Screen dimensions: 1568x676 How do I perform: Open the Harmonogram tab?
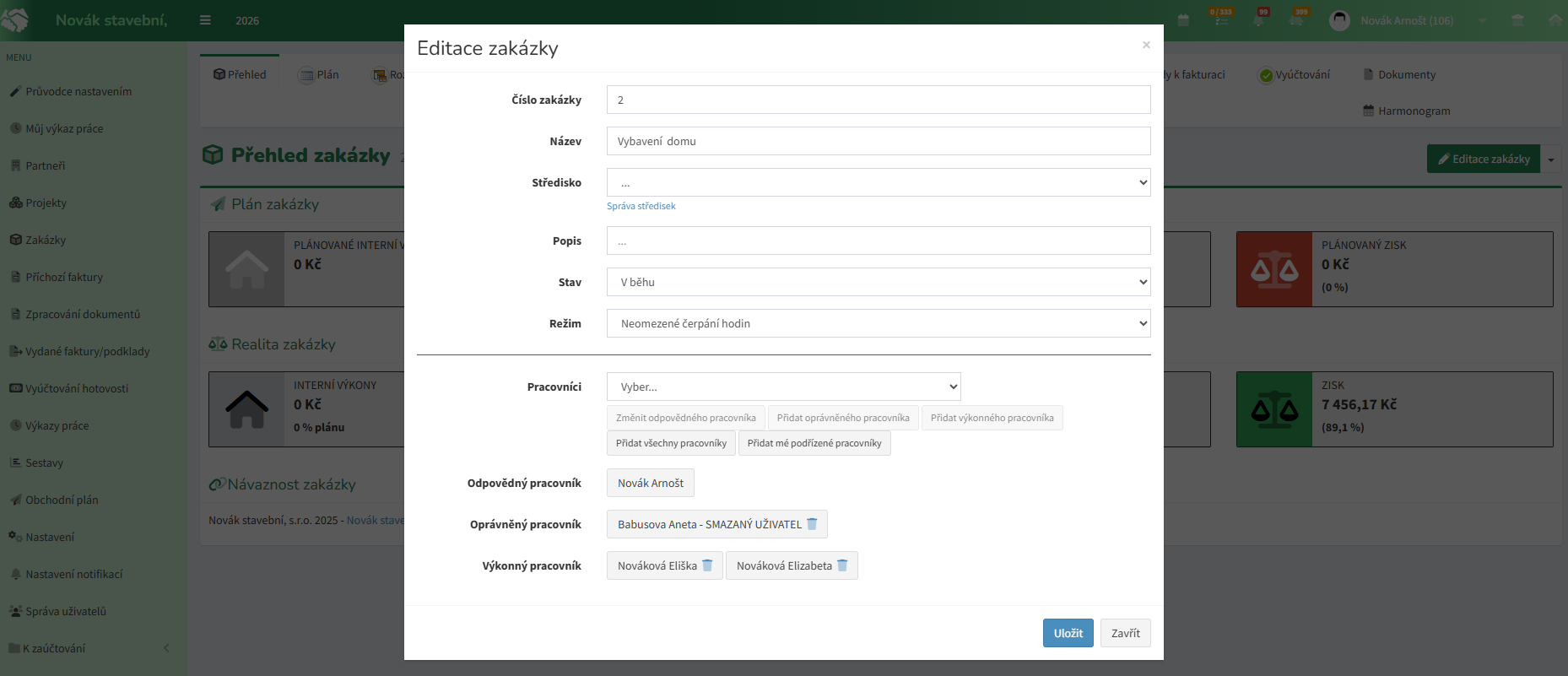(1407, 111)
